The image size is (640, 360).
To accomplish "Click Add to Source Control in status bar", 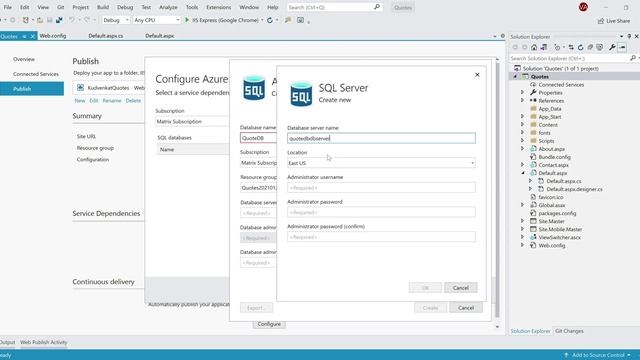I will pos(598,355).
